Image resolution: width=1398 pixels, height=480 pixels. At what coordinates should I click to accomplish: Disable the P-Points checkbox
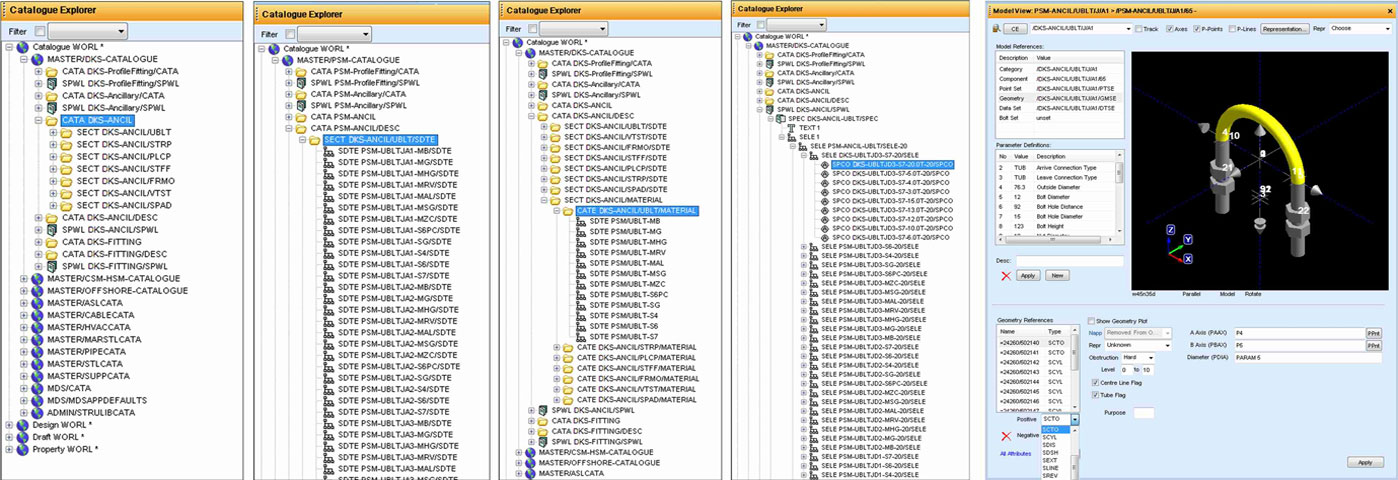[1196, 29]
